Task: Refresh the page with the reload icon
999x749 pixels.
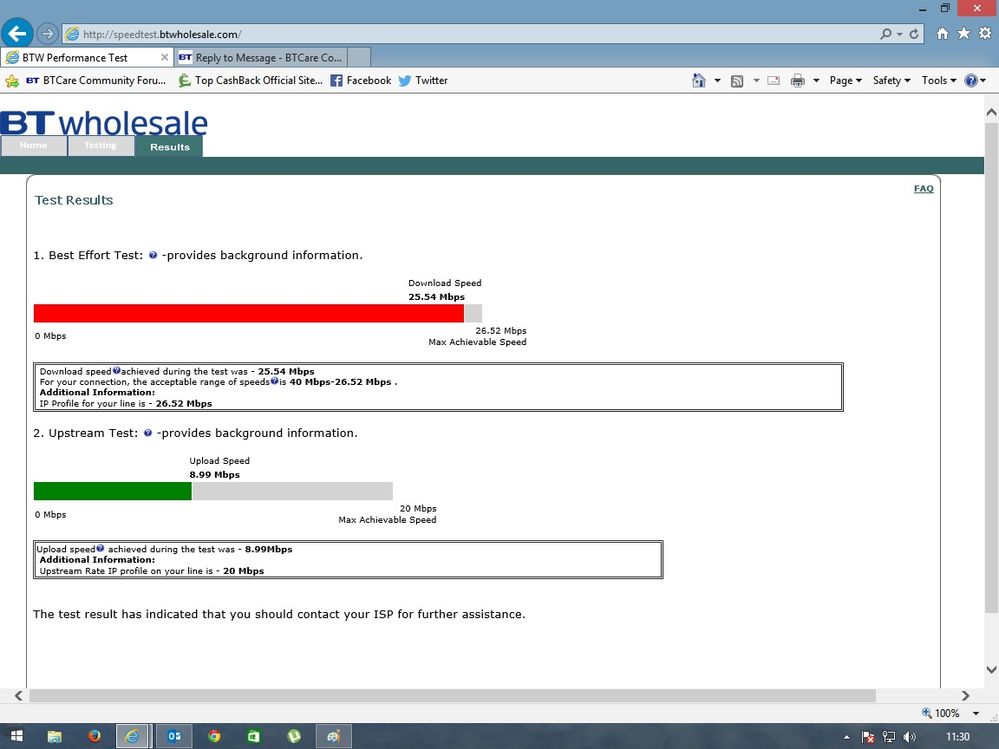Action: tap(914, 34)
